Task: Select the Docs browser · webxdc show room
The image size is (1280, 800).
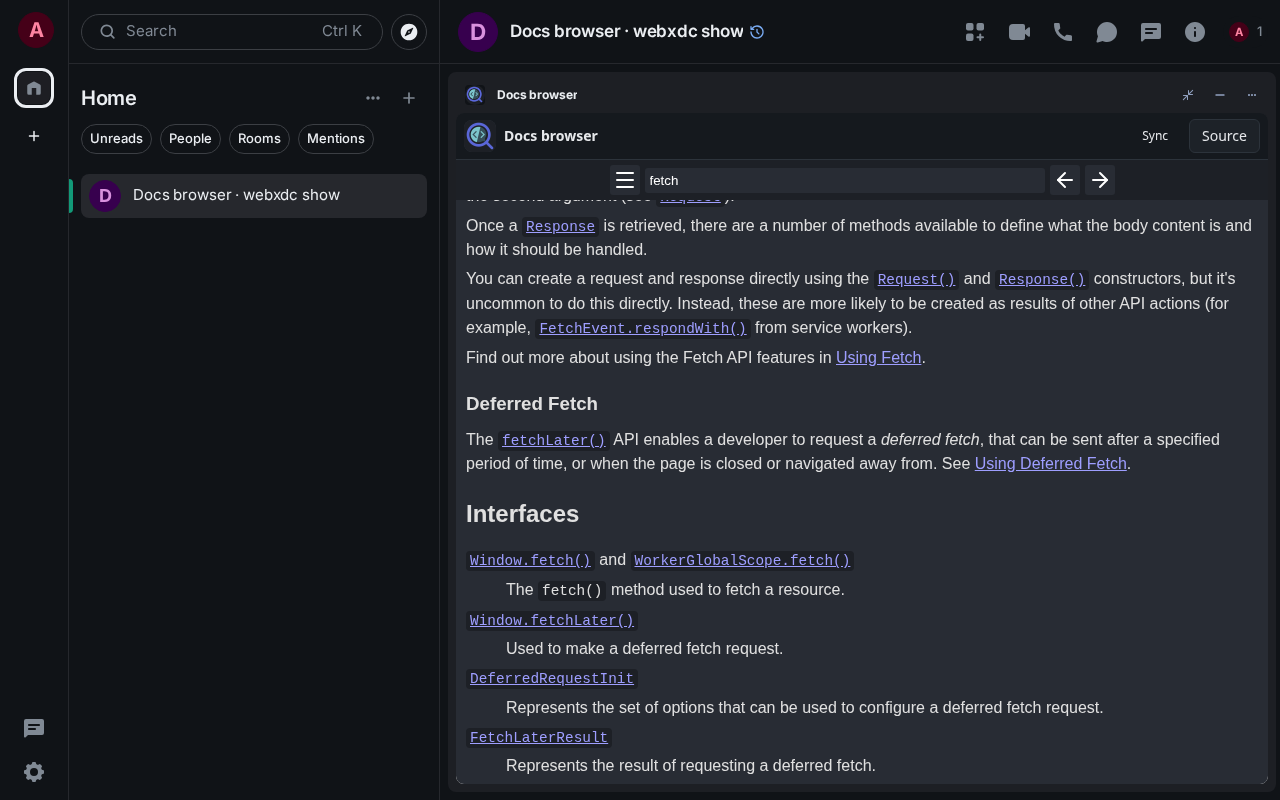Action: click(254, 195)
